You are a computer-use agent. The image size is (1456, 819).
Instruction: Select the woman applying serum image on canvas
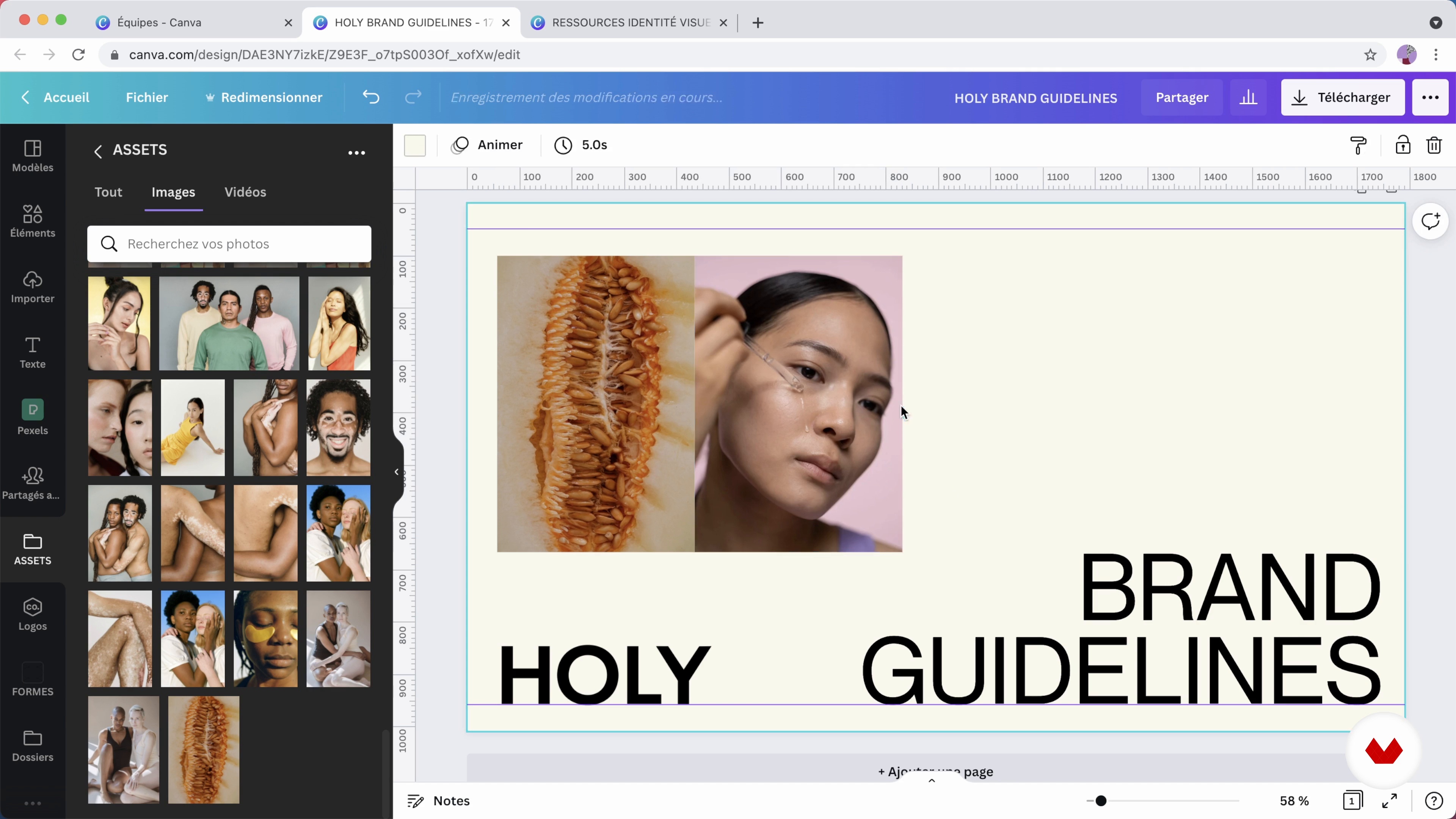(798, 403)
